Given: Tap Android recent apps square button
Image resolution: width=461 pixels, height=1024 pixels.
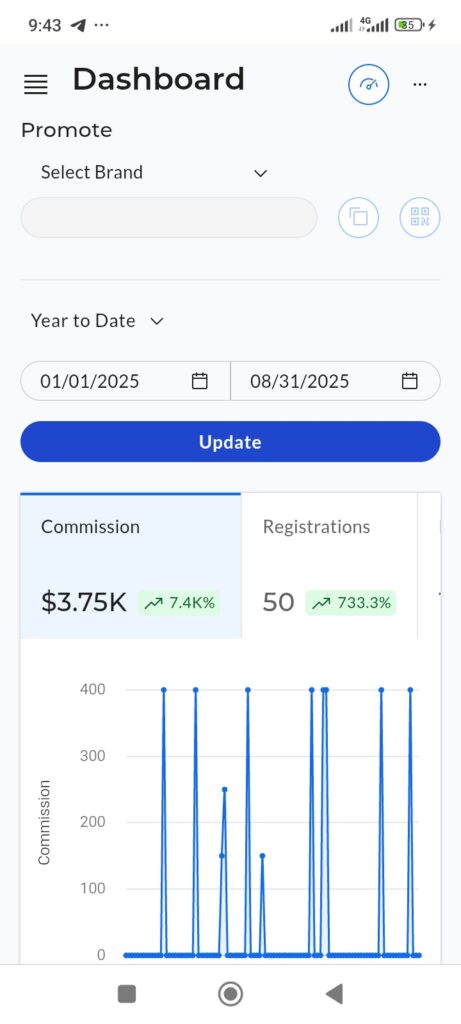Looking at the screenshot, I should 127,994.
